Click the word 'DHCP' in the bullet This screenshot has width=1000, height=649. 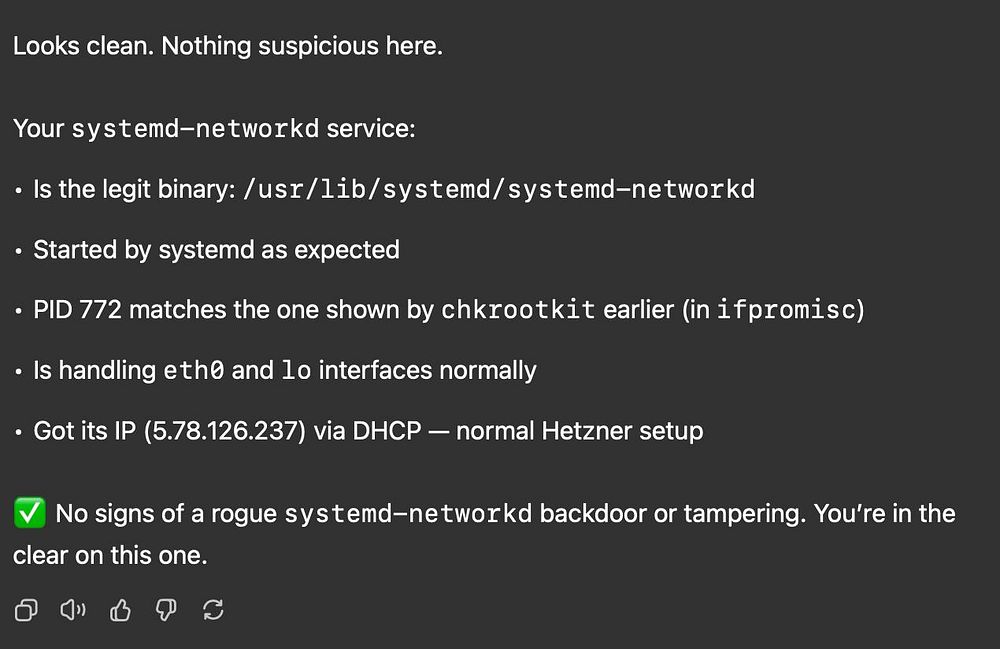[x=383, y=431]
